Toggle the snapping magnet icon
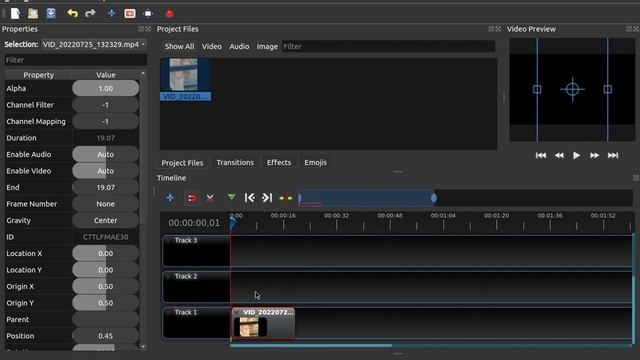The height and width of the screenshot is (360, 640). coord(191,198)
